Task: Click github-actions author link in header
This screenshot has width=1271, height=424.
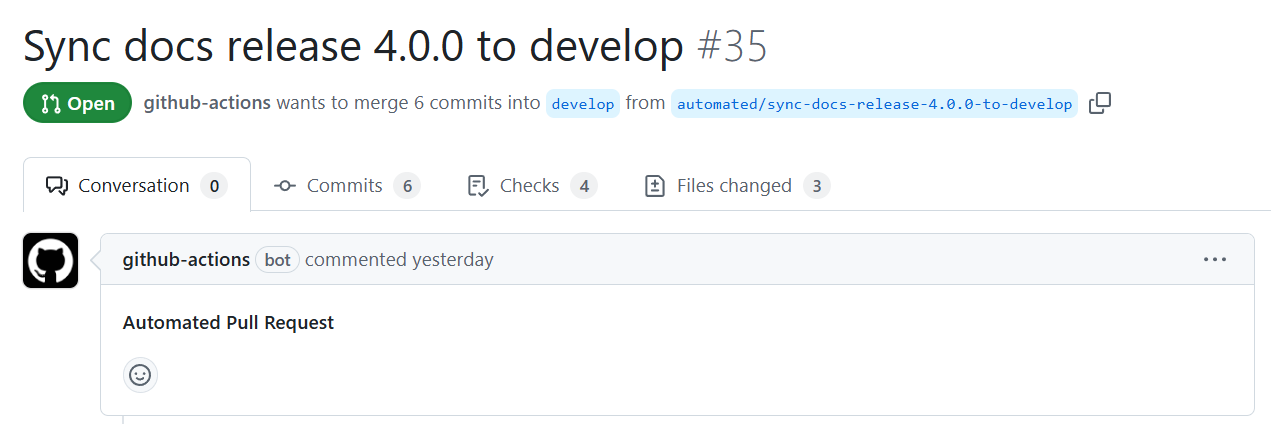Action: (207, 103)
